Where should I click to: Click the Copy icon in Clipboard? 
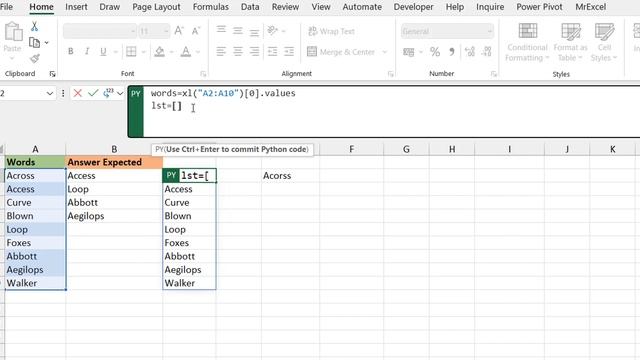[x=35, y=42]
